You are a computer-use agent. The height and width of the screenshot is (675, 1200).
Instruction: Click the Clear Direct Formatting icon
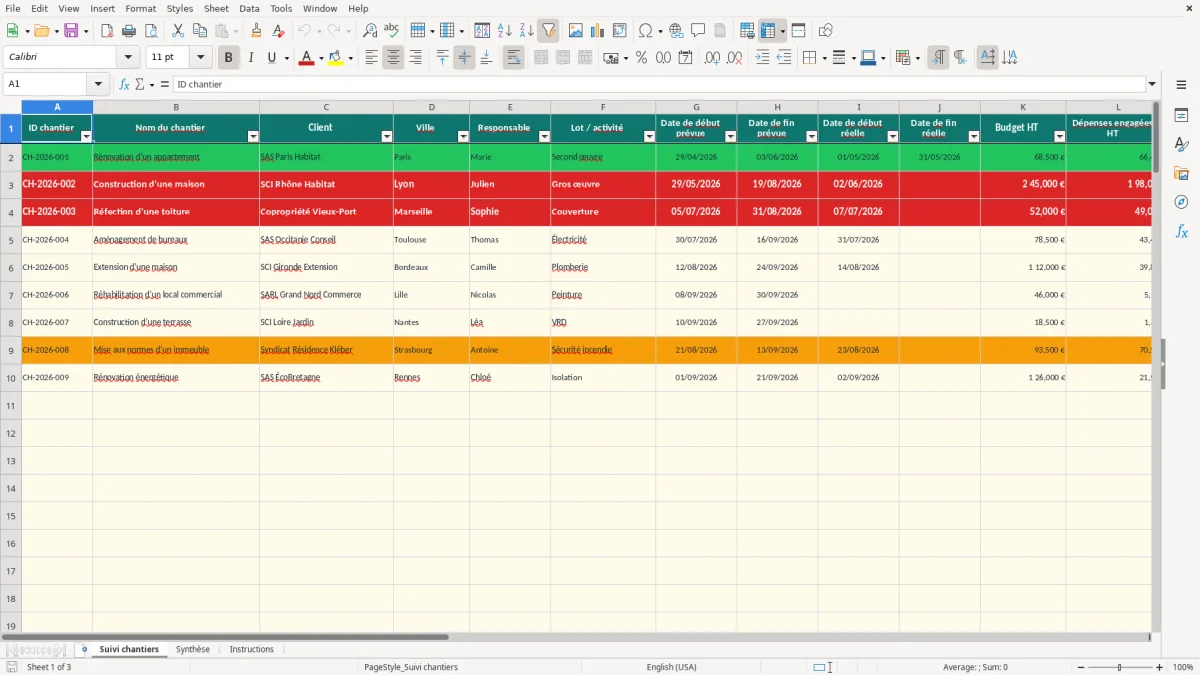(279, 31)
